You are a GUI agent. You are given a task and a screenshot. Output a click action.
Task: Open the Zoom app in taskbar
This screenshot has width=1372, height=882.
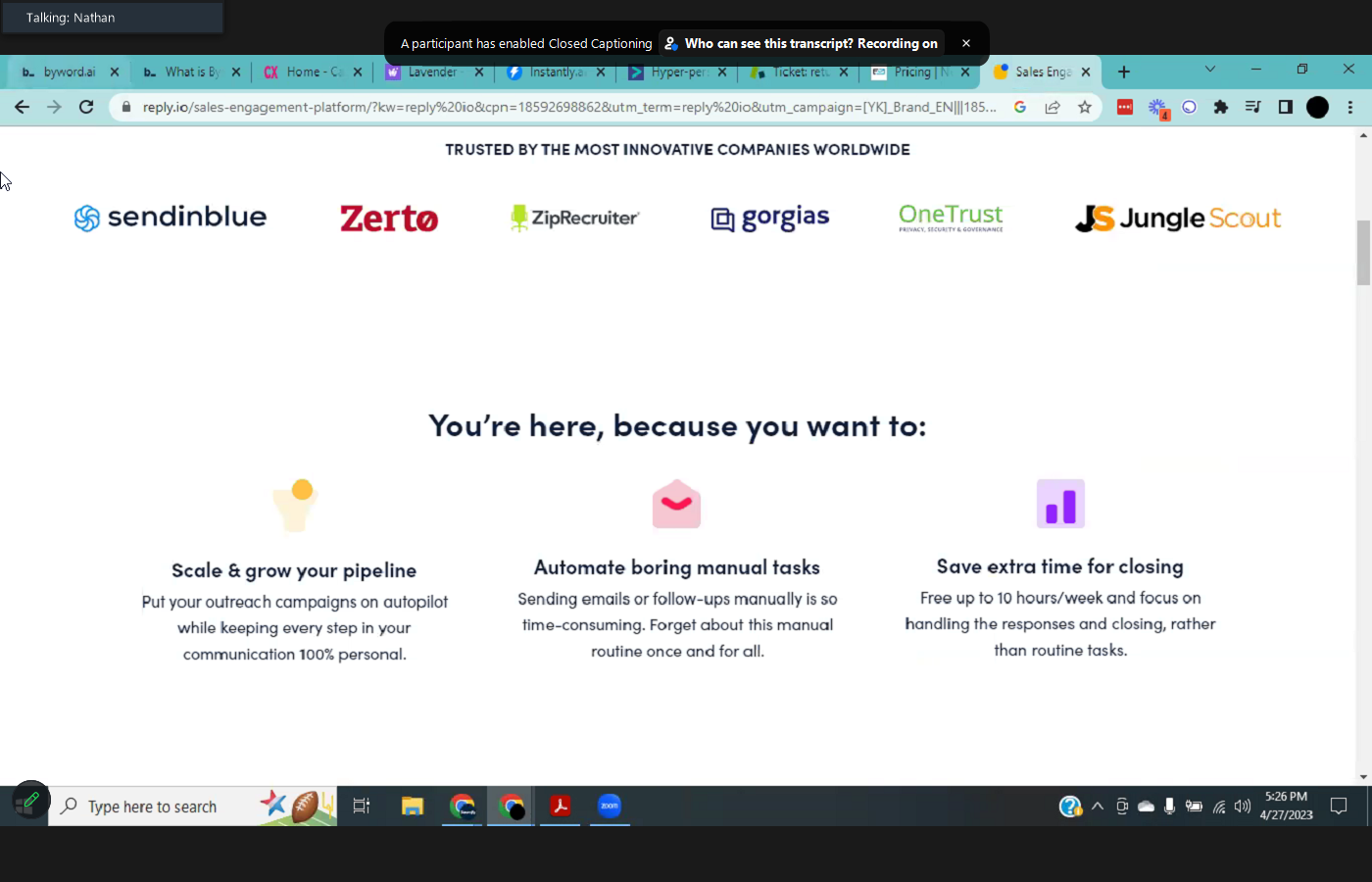point(610,807)
